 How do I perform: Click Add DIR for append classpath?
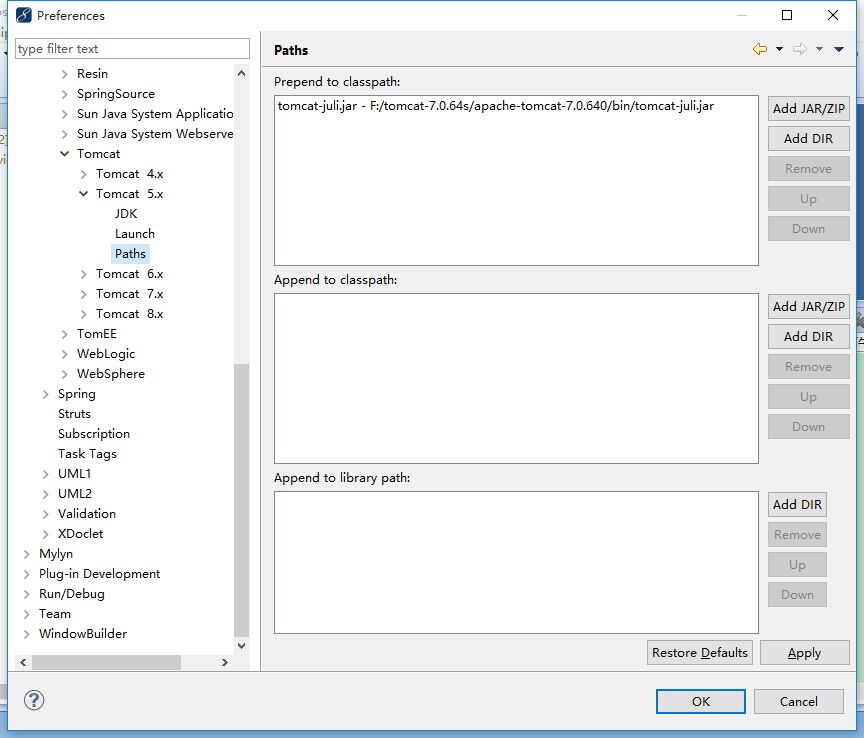(808, 336)
